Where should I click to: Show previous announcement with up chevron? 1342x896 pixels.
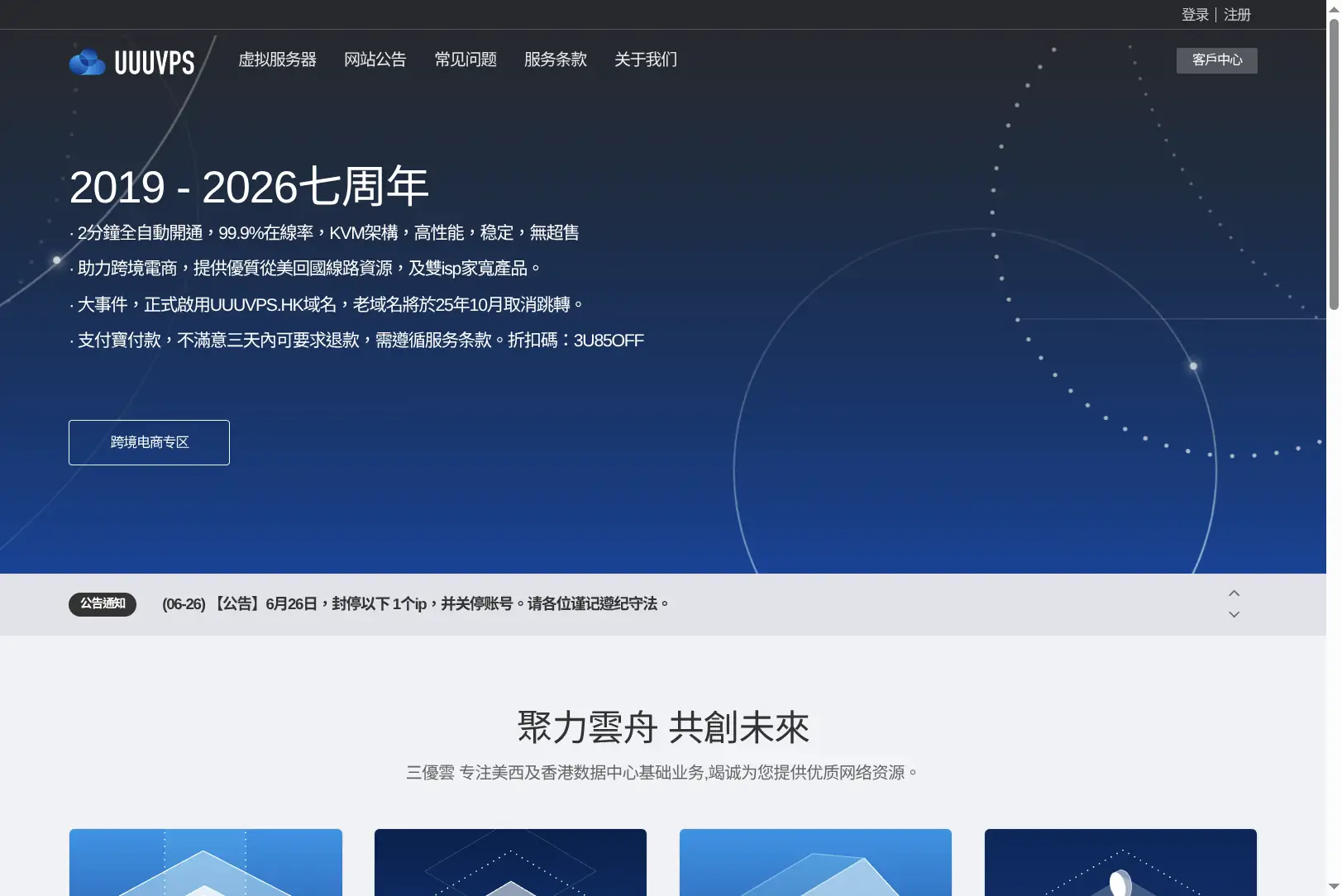click(x=1234, y=593)
